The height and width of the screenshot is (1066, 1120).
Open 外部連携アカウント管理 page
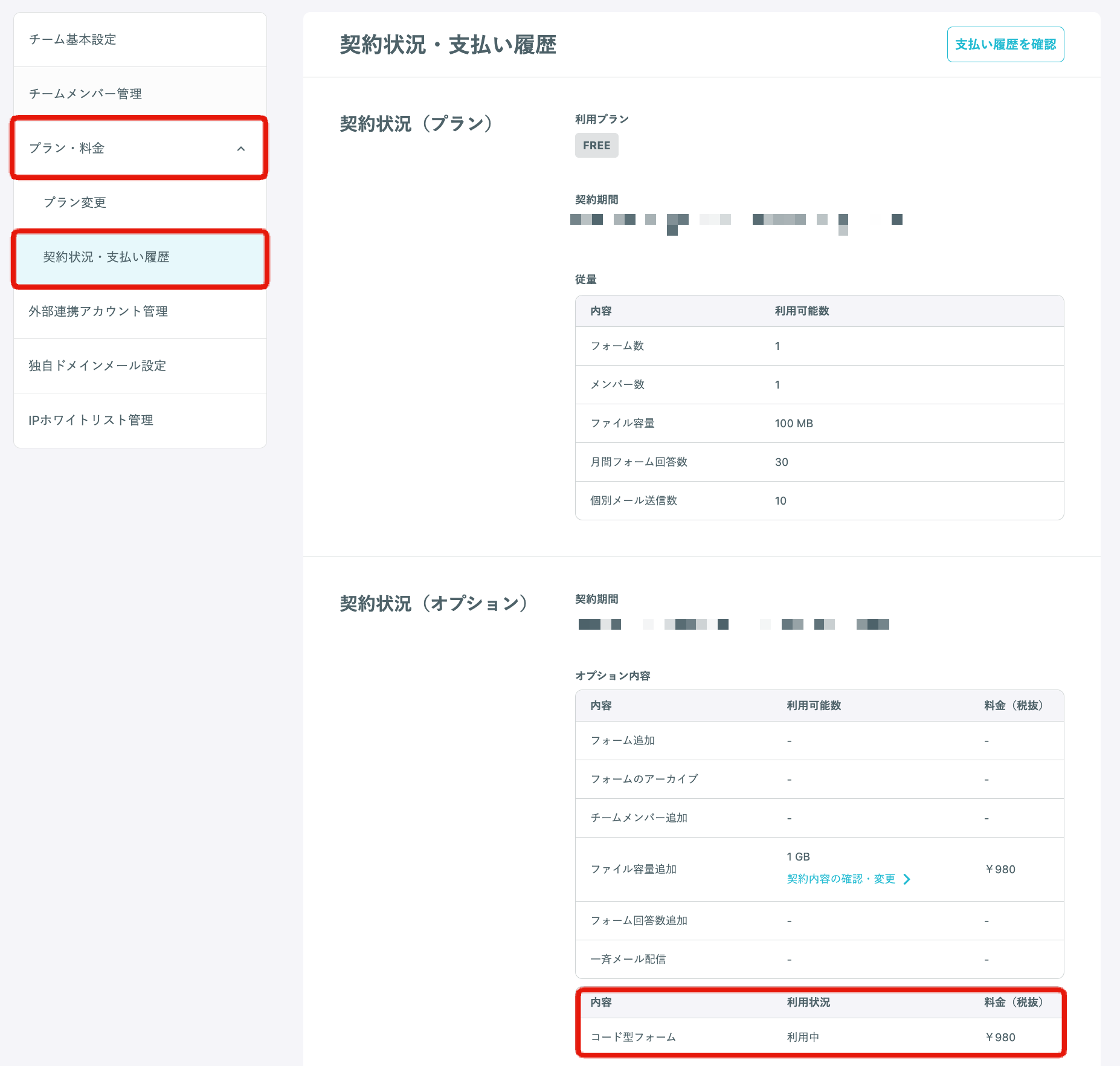pyautogui.click(x=98, y=312)
